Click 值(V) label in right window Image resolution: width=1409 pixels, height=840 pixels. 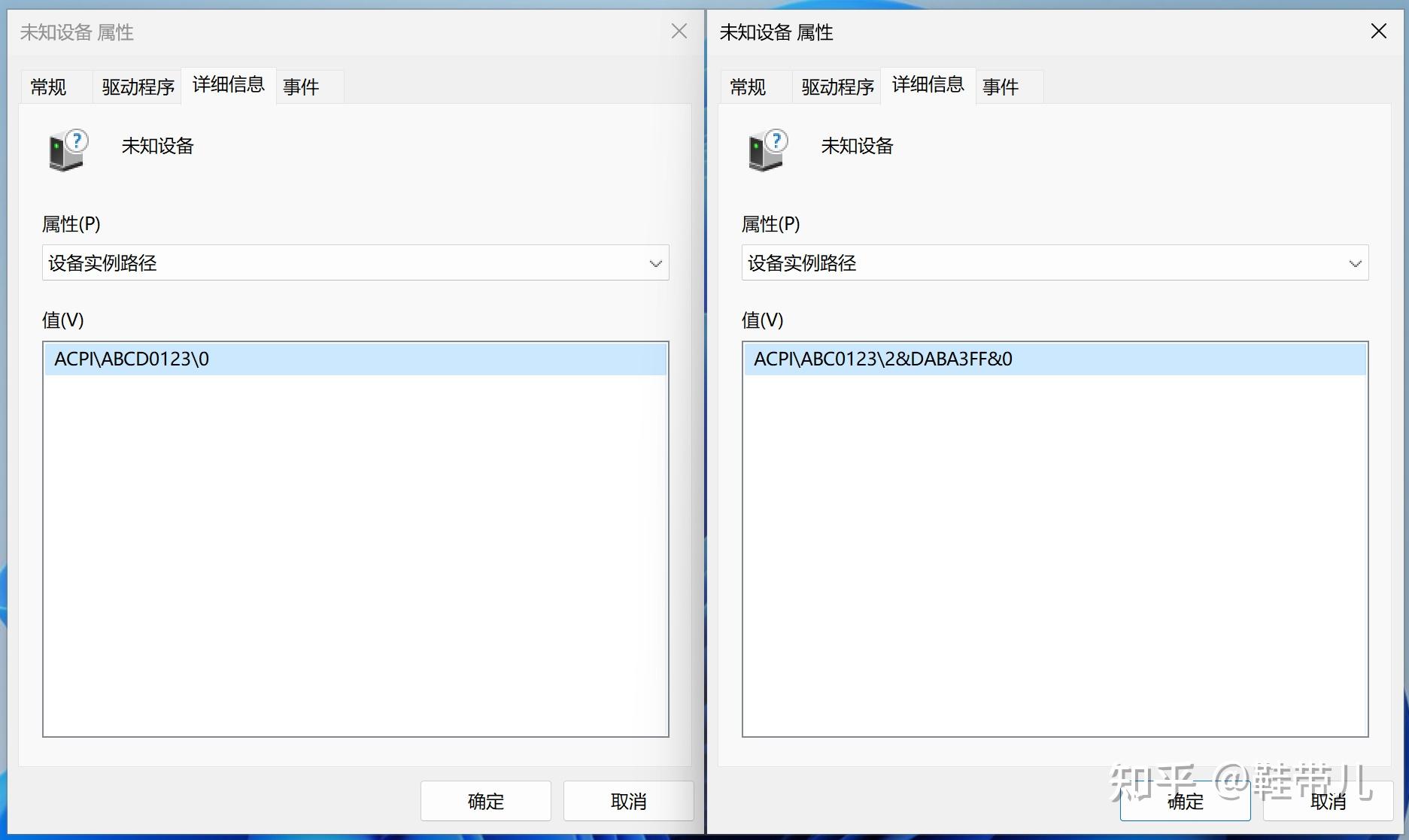[x=763, y=320]
